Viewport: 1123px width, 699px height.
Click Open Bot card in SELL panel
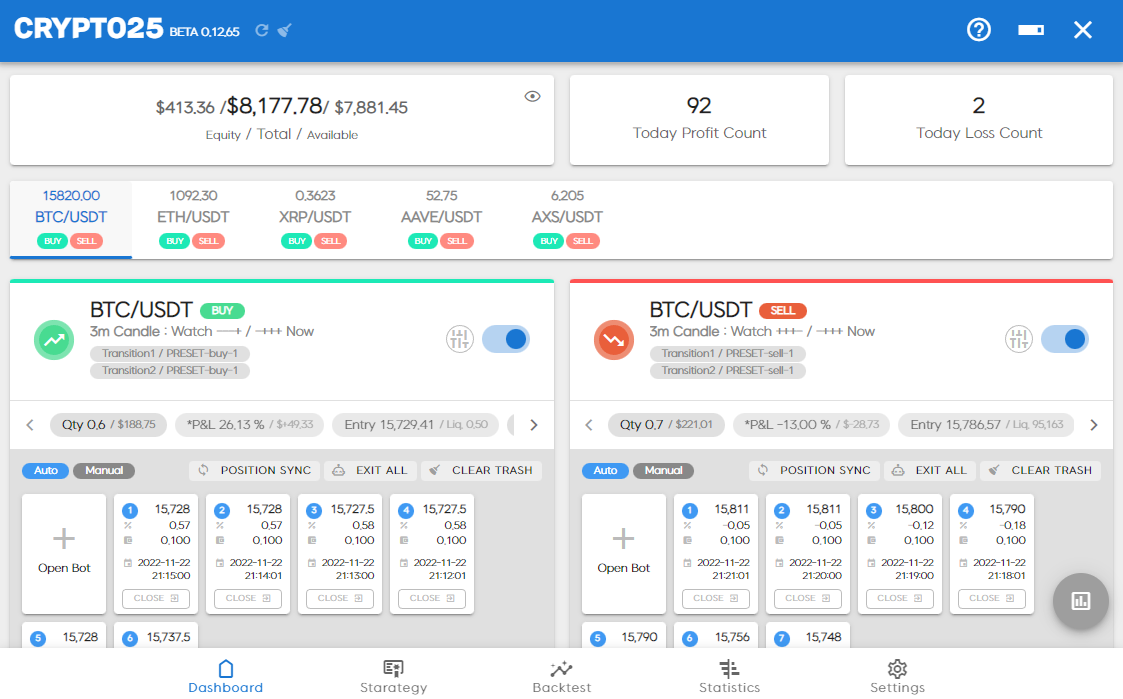point(623,553)
